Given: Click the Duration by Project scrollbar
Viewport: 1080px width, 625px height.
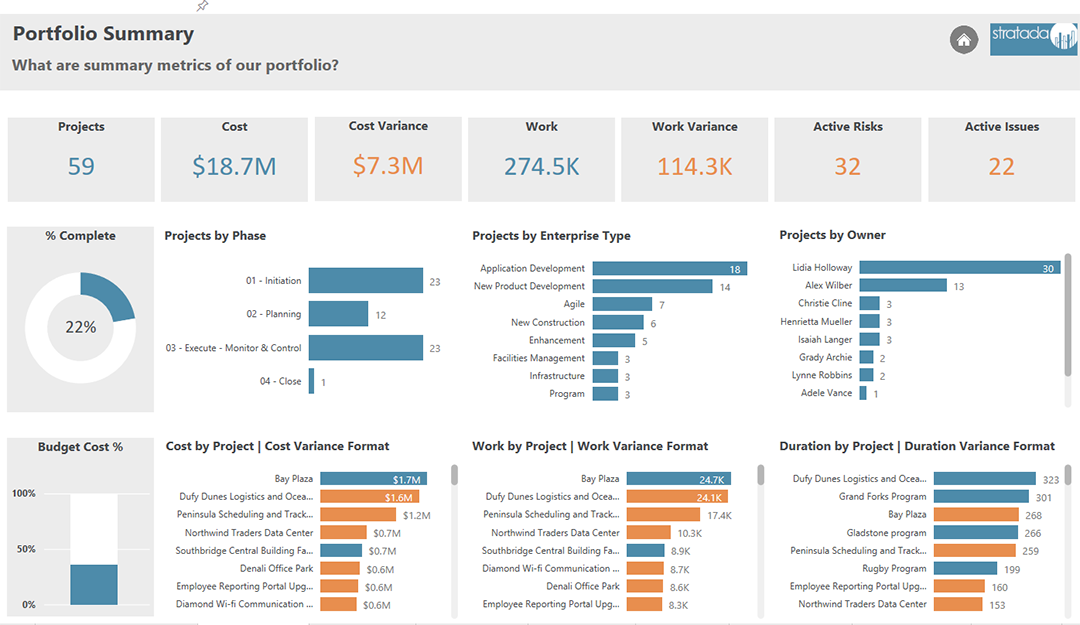Looking at the screenshot, I should point(1068,475).
